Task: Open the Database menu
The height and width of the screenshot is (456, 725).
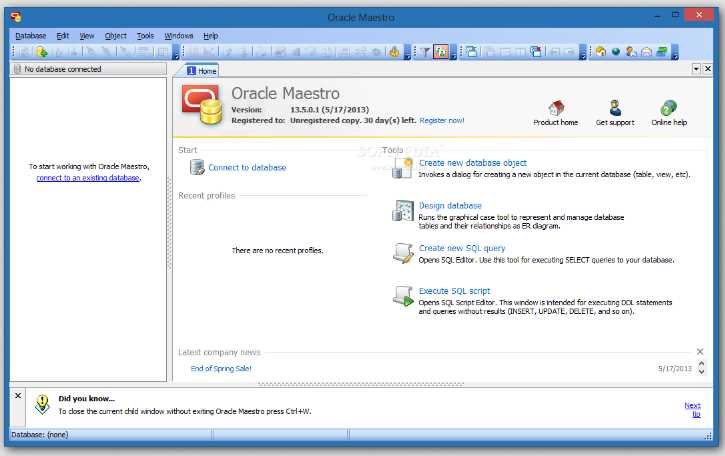Action: pos(31,36)
